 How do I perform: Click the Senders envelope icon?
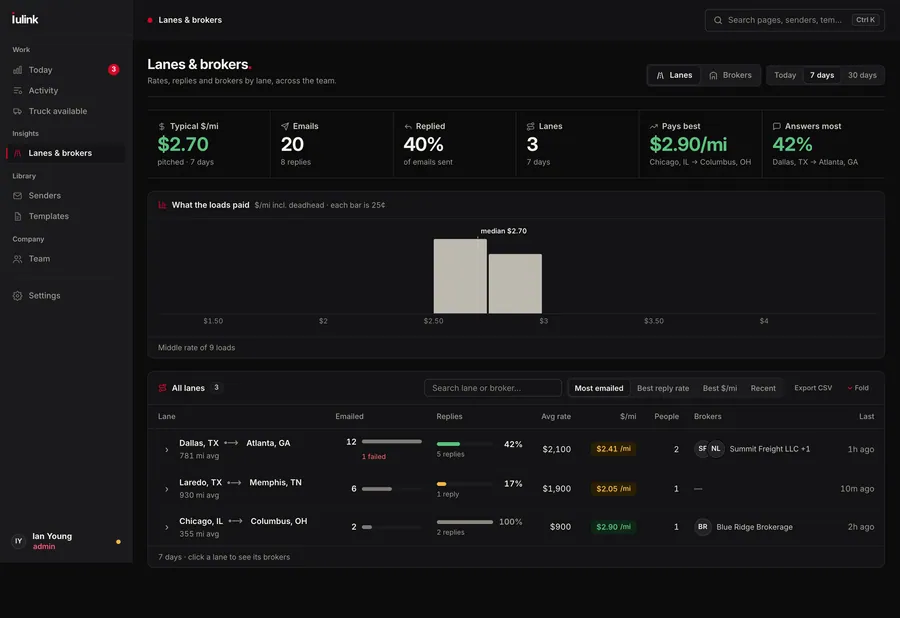point(18,196)
